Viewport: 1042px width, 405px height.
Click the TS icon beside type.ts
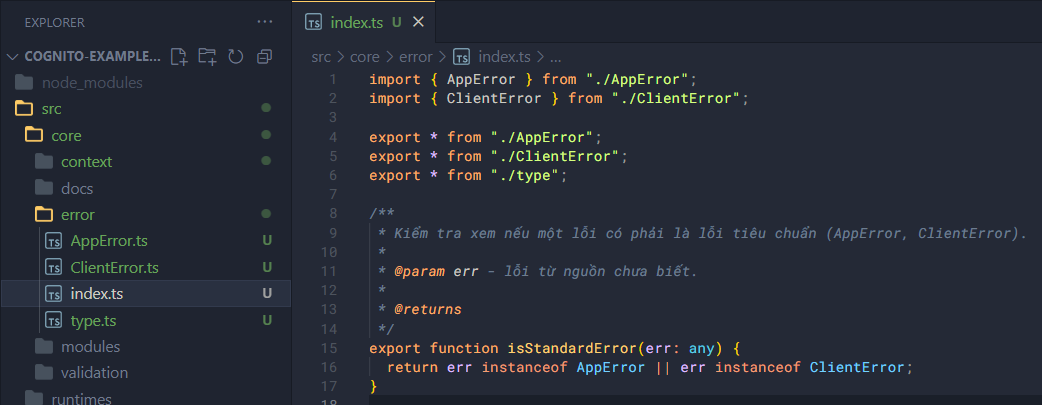pos(53,321)
